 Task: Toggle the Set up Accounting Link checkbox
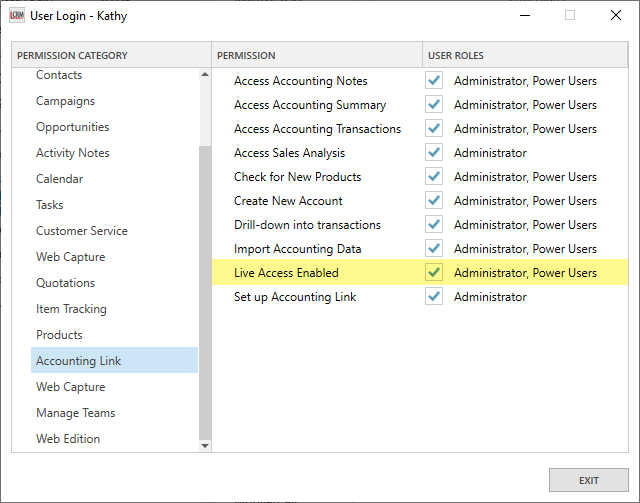pyautogui.click(x=433, y=297)
